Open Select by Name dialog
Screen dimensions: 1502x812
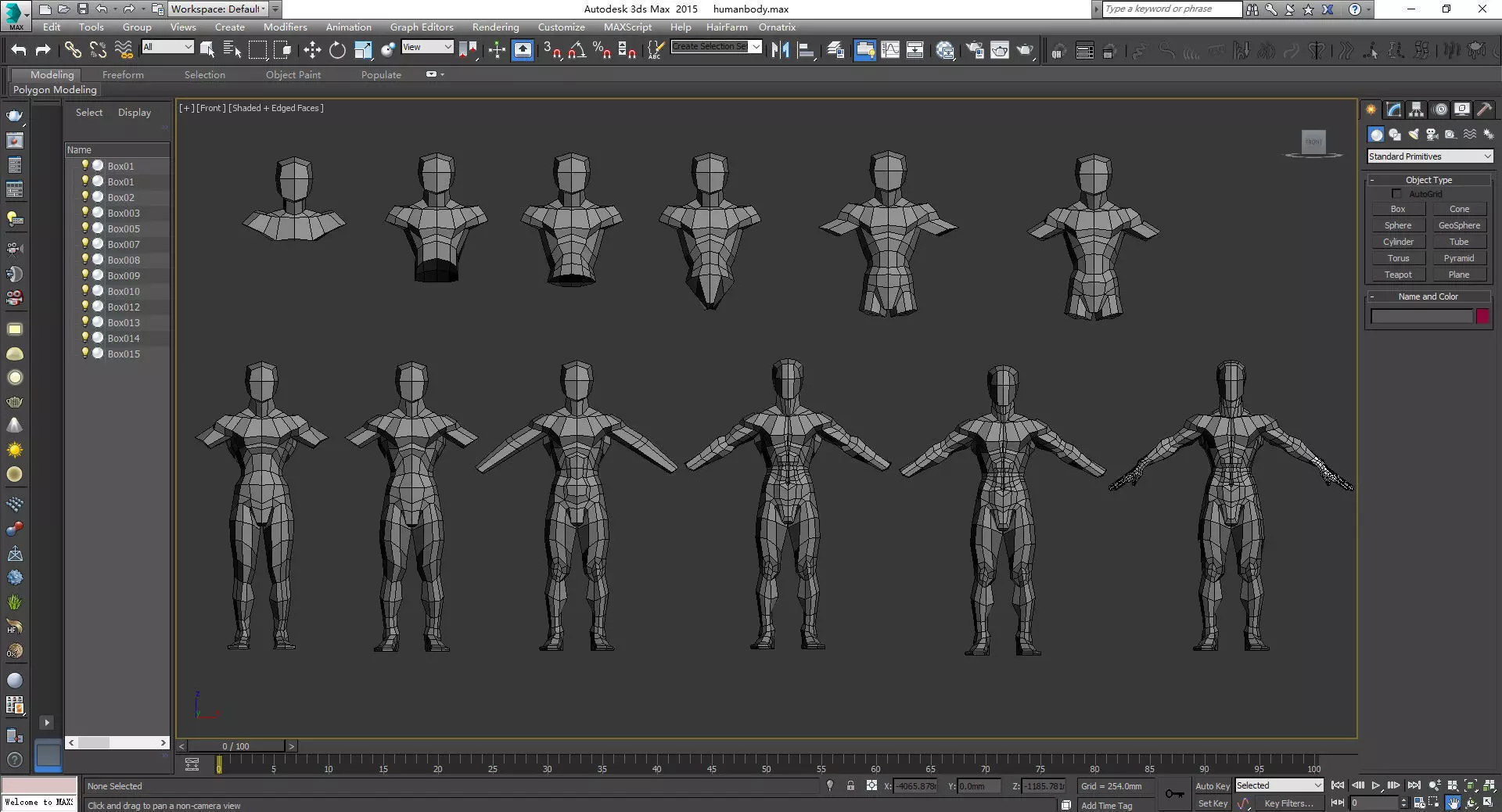coord(232,50)
